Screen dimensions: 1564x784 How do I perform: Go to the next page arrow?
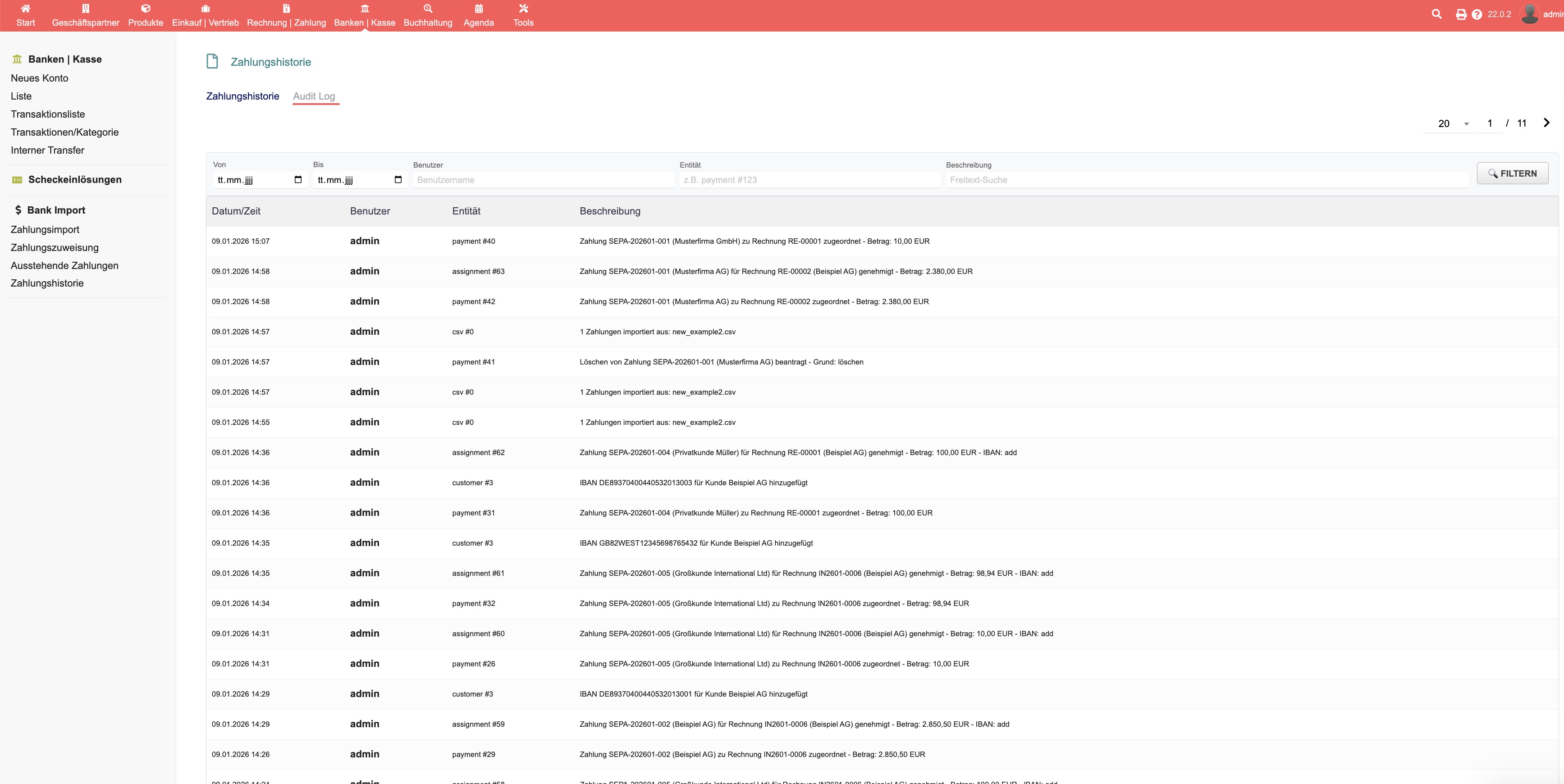pos(1546,123)
